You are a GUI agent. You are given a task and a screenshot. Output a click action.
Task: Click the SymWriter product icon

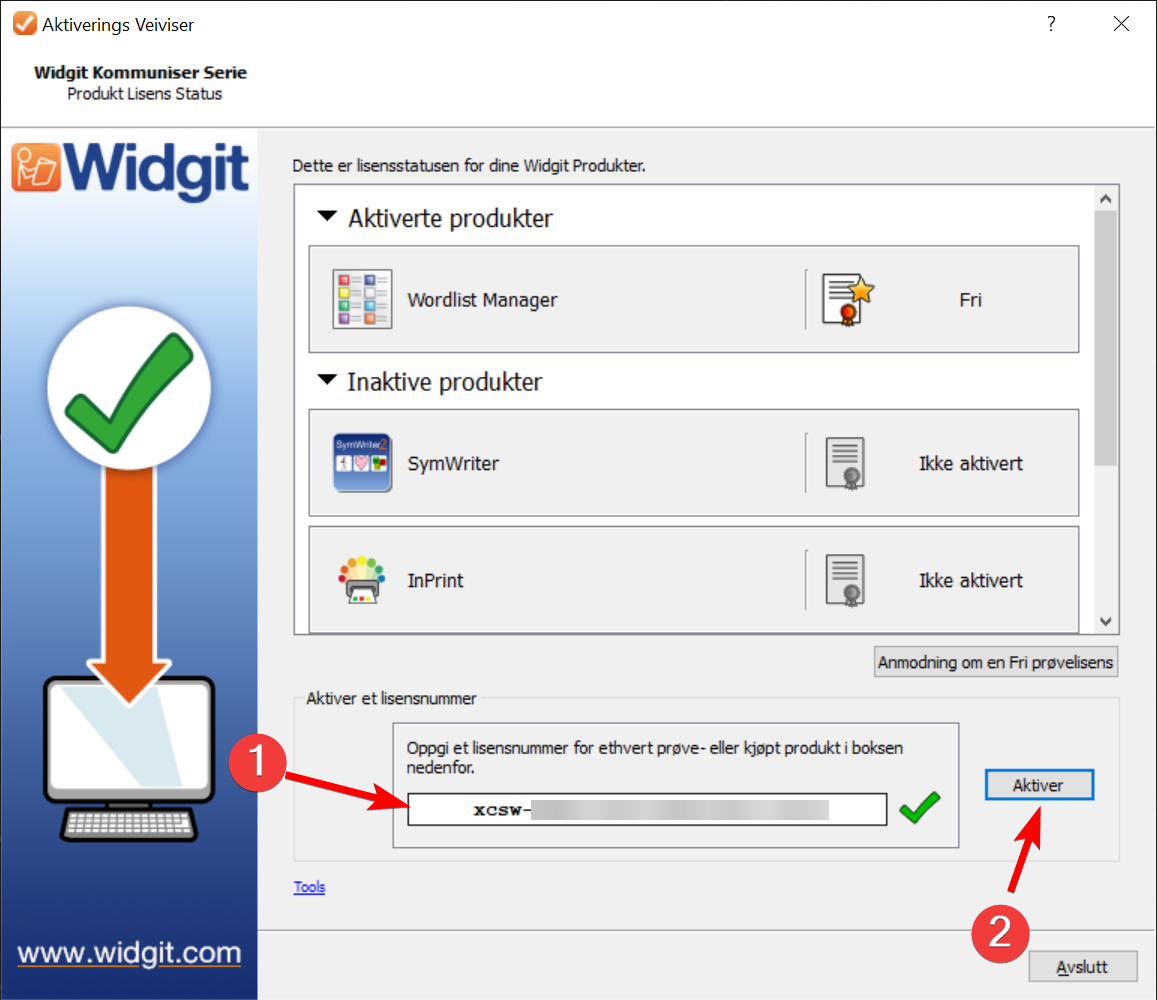[362, 463]
